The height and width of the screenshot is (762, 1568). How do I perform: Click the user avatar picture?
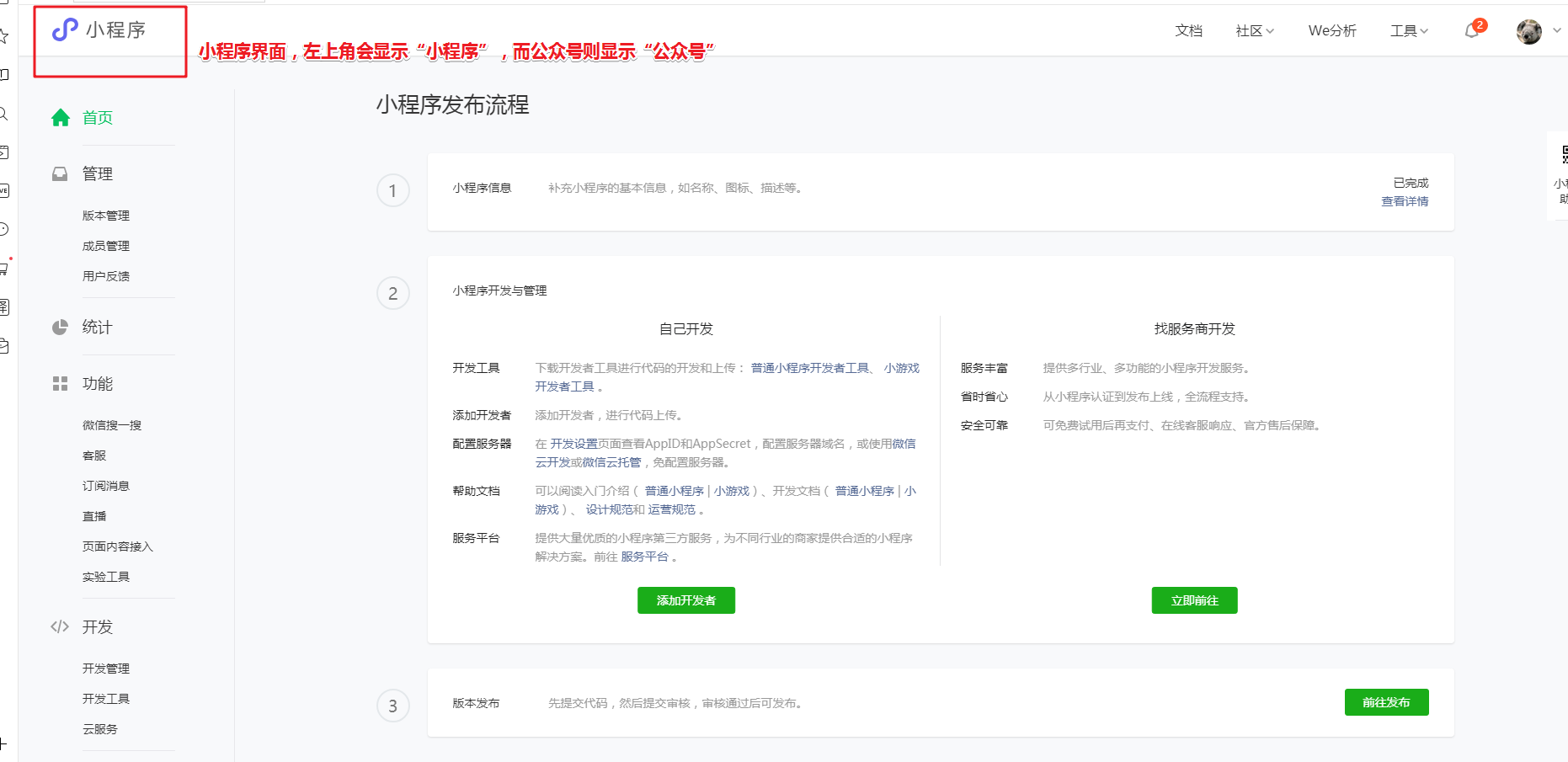[x=1529, y=31]
